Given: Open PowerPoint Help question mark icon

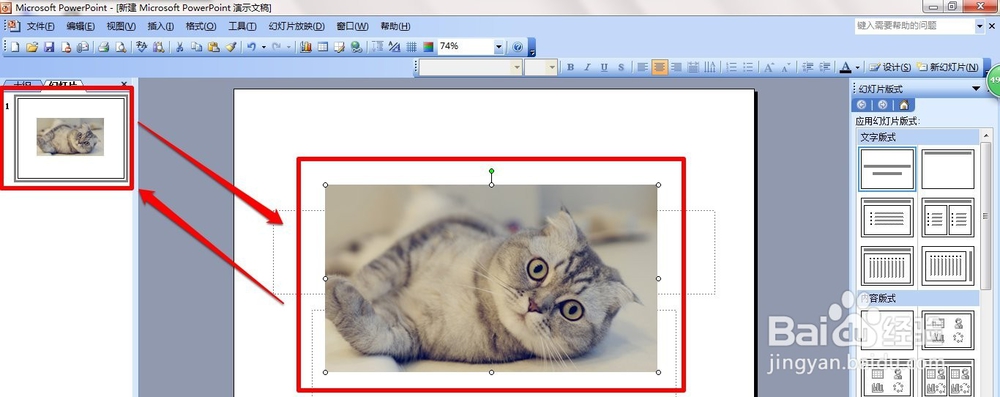Looking at the screenshot, I should pyautogui.click(x=517, y=47).
